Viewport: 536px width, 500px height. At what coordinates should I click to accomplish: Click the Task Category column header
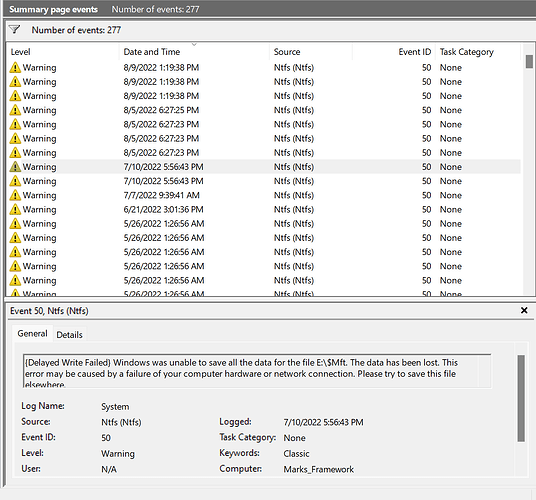pos(478,52)
